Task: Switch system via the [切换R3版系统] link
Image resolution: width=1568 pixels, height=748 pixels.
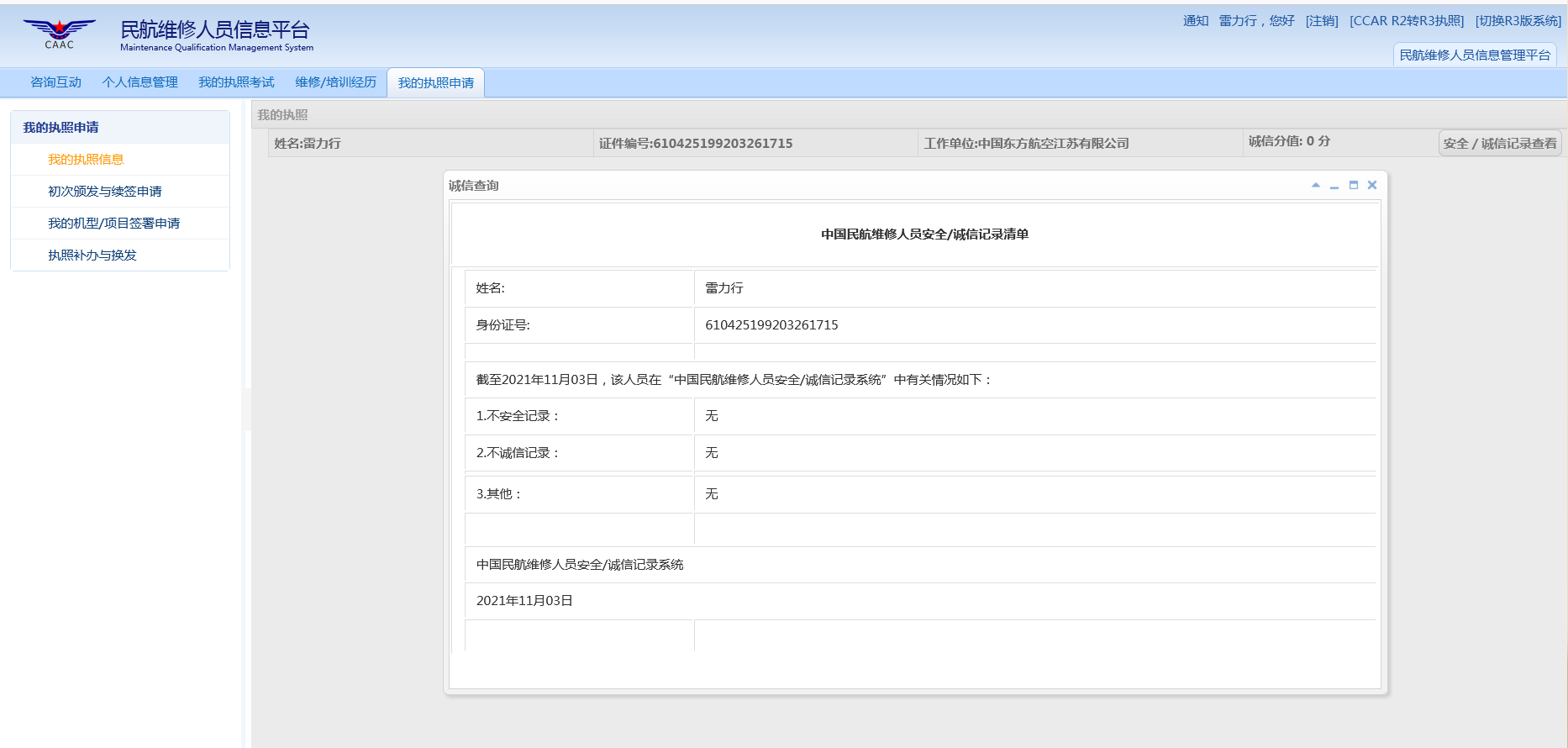Action: 1518,21
